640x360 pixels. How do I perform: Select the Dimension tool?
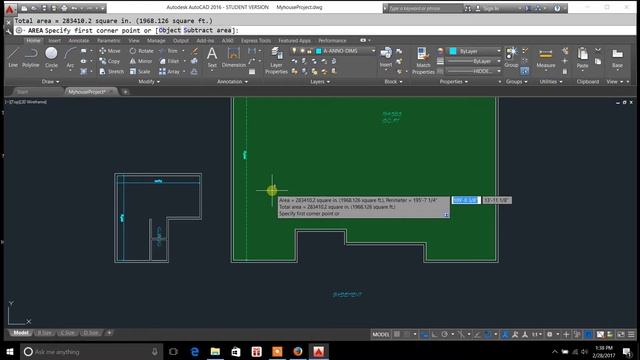pyautogui.click(x=233, y=57)
